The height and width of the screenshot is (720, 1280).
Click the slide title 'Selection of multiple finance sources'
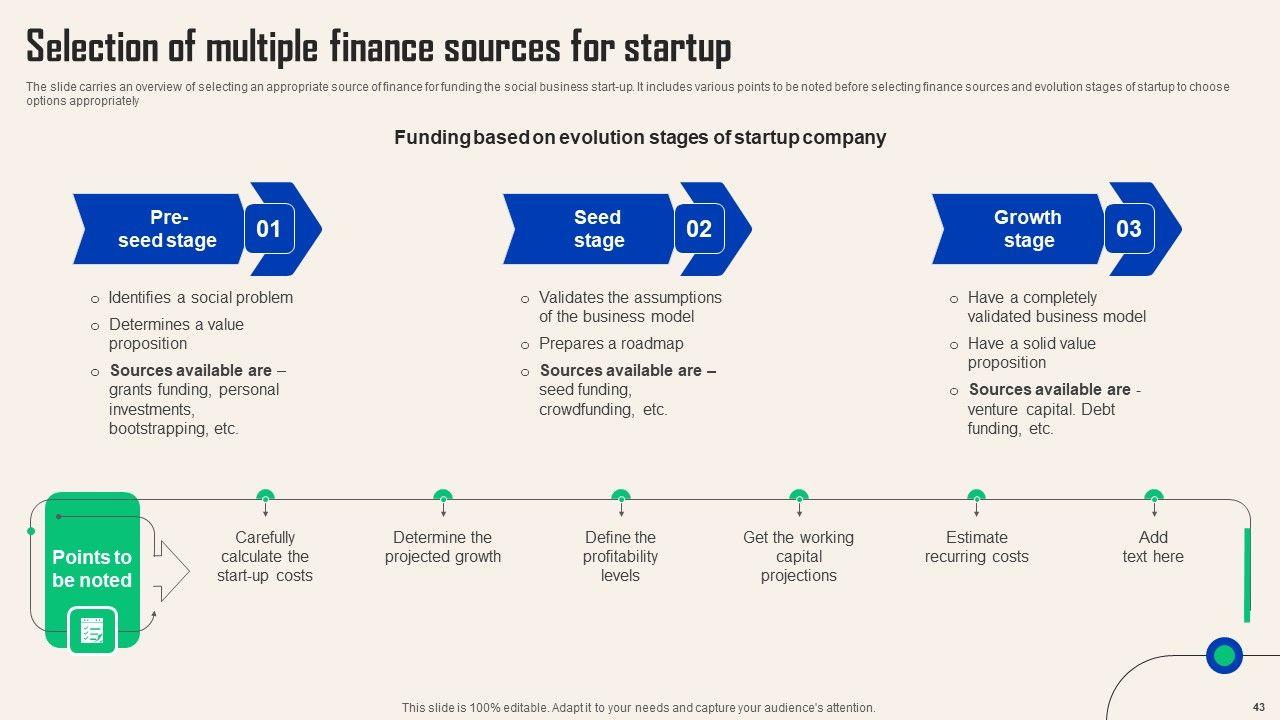378,47
